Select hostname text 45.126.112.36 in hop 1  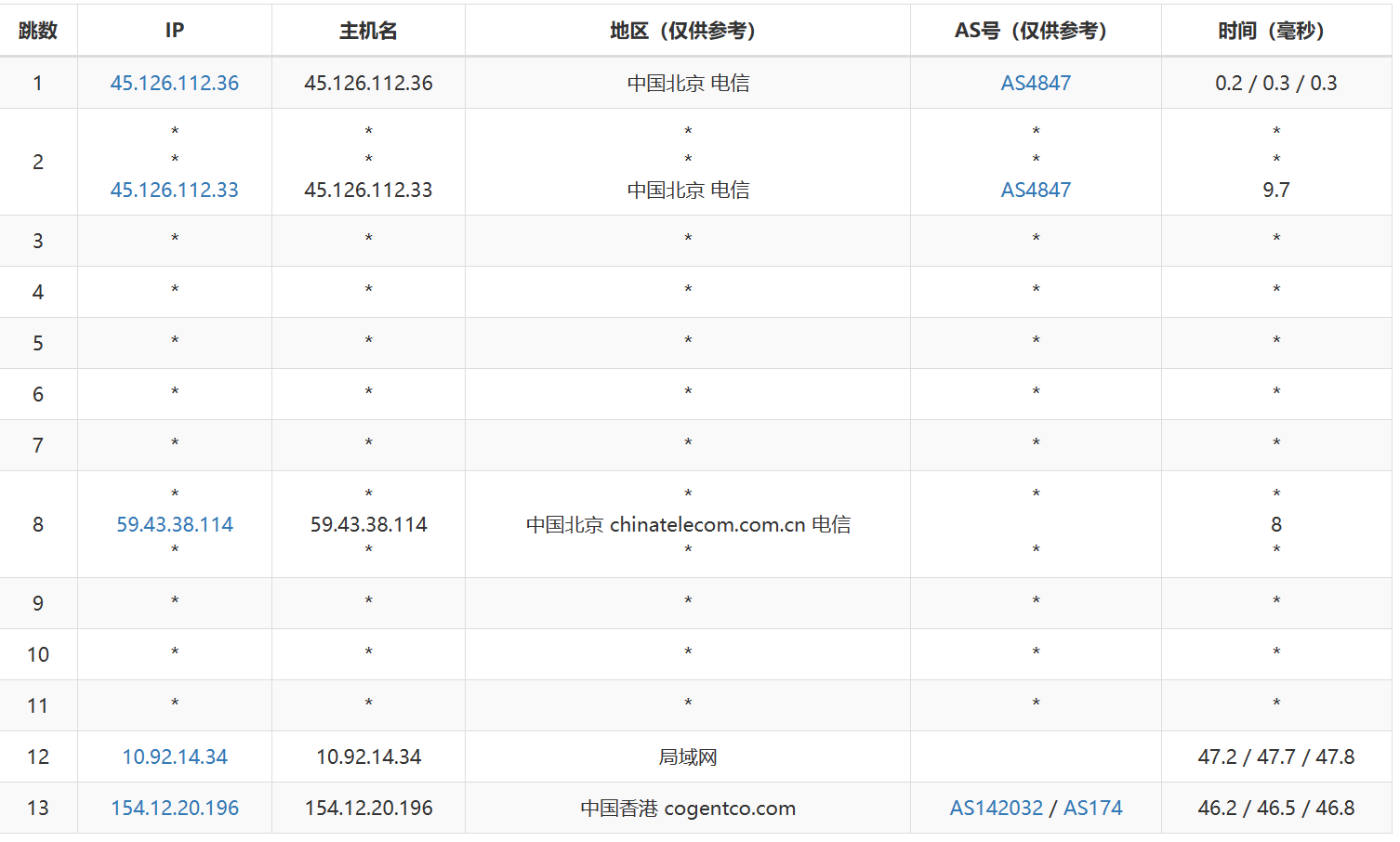(x=368, y=83)
